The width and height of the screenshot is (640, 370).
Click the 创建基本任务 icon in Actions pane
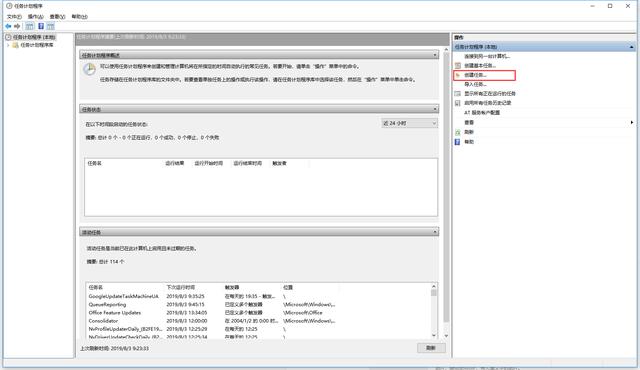pyautogui.click(x=458, y=65)
